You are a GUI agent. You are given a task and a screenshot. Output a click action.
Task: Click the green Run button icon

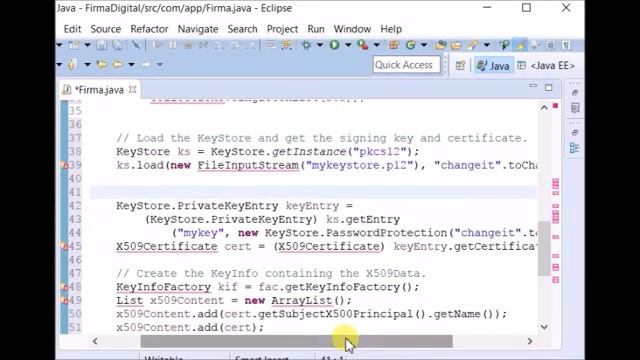pos(335,45)
